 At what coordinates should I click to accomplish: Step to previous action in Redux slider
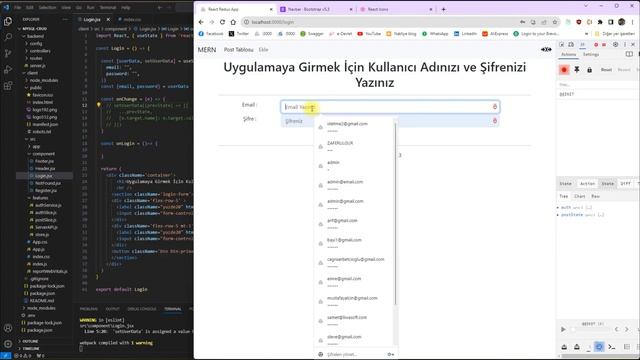pyautogui.click(x=616, y=329)
